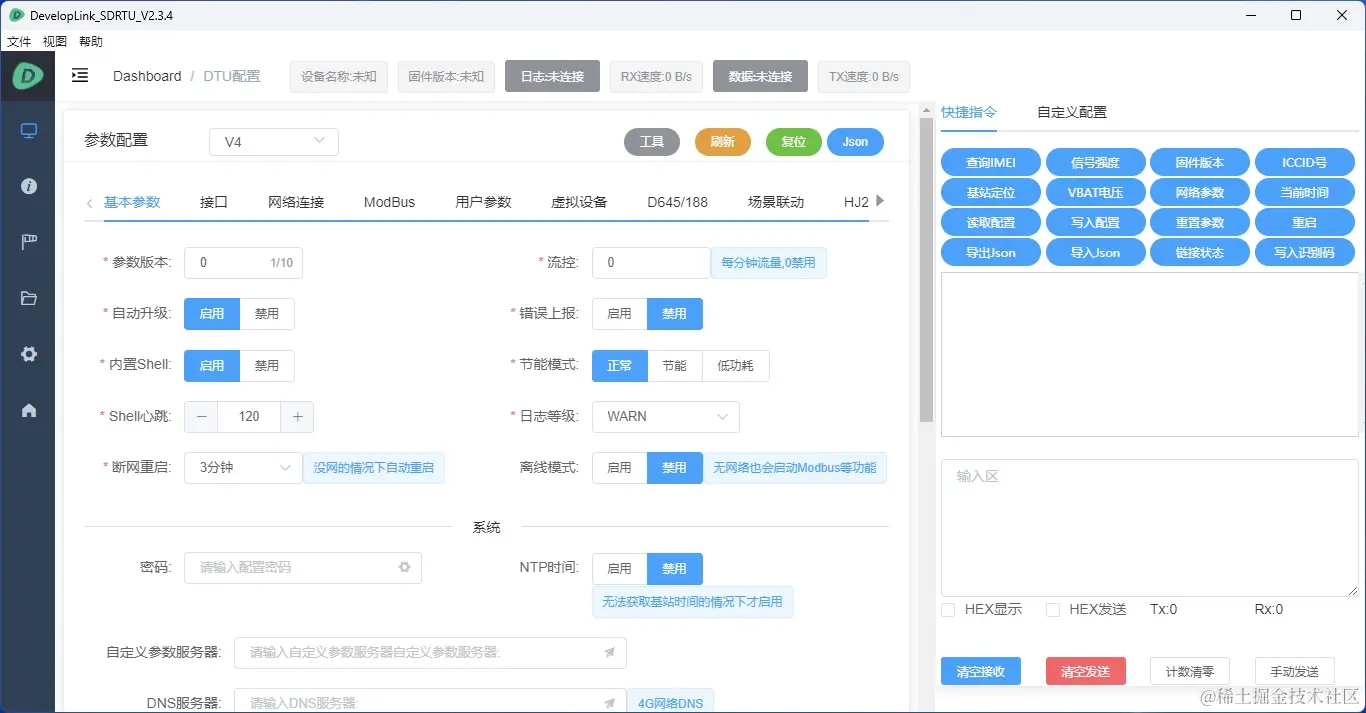Open the Dashboard monitor icon in sidebar
The height and width of the screenshot is (713, 1366).
pos(27,129)
